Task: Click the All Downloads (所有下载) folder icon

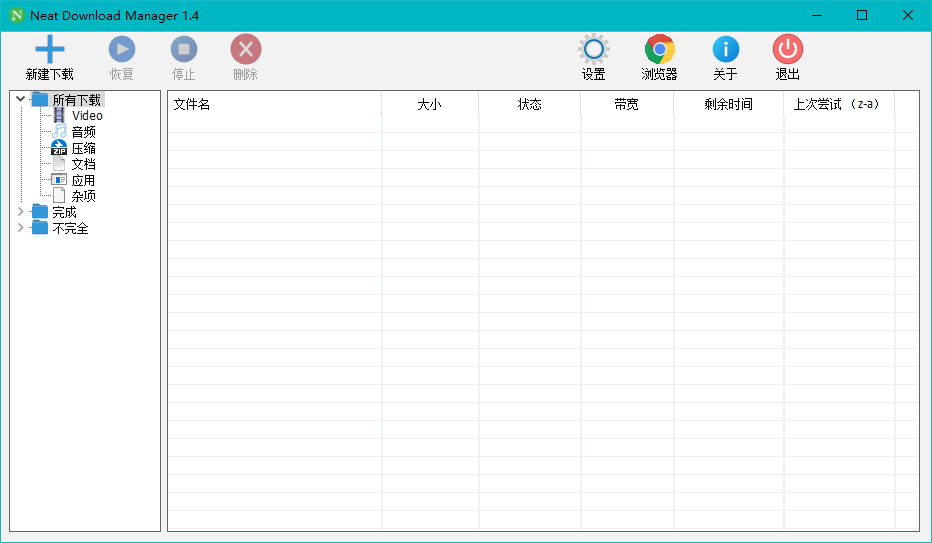Action: [40, 99]
